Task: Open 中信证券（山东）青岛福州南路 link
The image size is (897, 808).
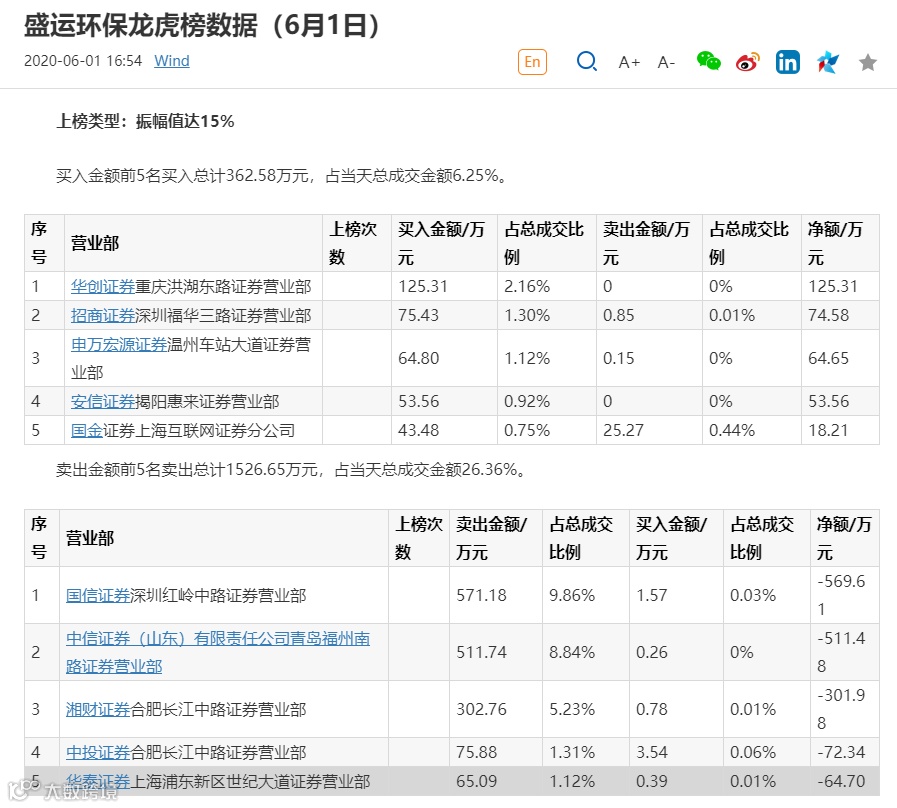Action: click(218, 652)
